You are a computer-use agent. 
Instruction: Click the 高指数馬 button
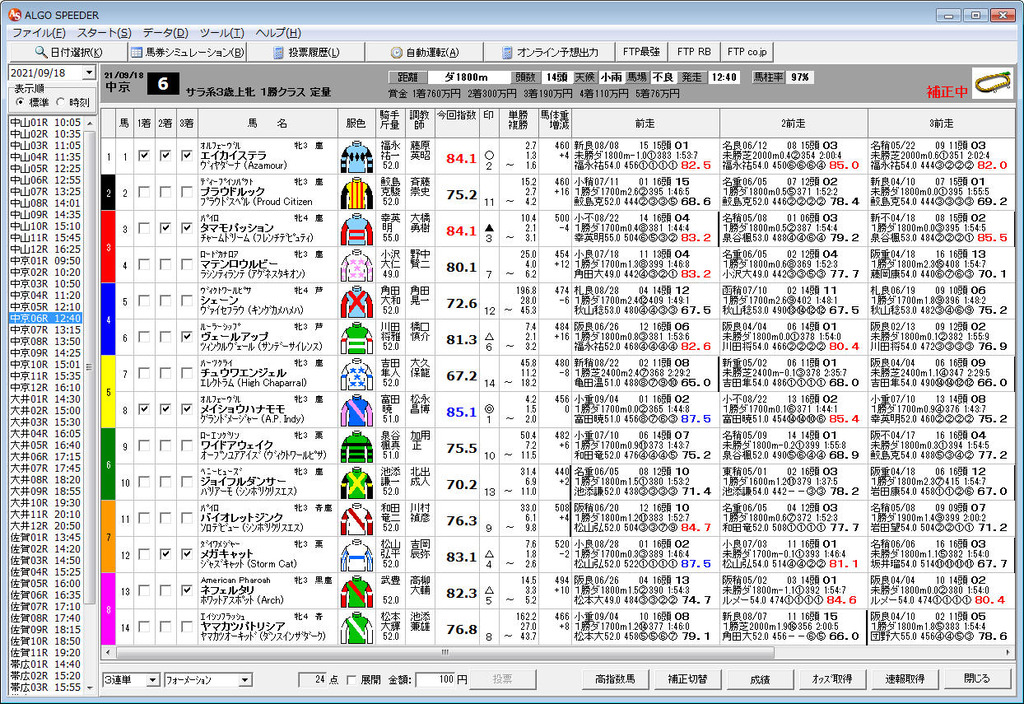click(x=615, y=679)
